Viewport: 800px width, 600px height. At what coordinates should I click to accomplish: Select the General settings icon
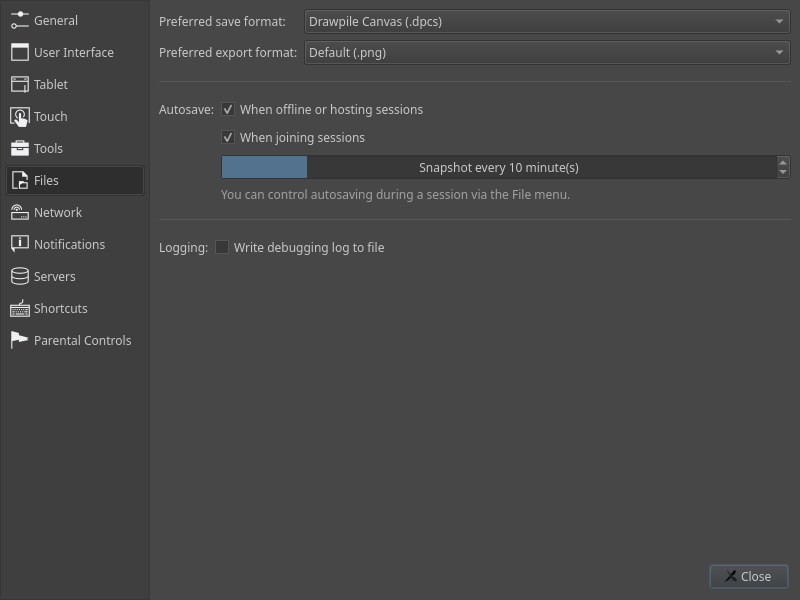coord(19,20)
